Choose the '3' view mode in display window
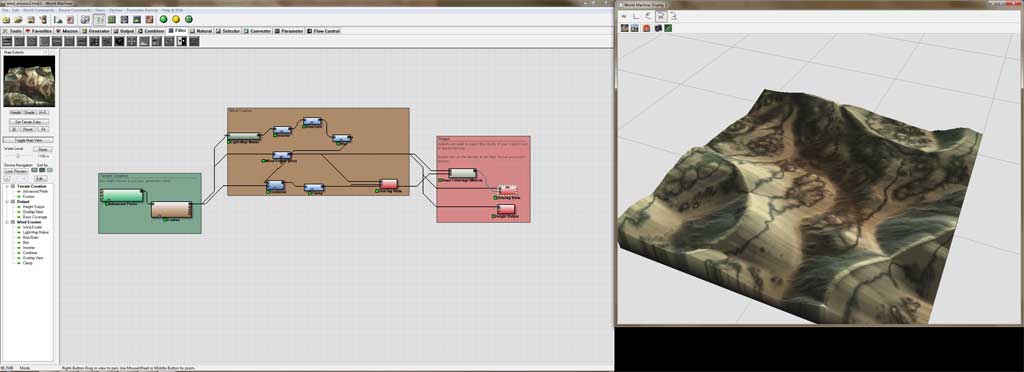Screen dimensions: 1024x372 coord(673,16)
